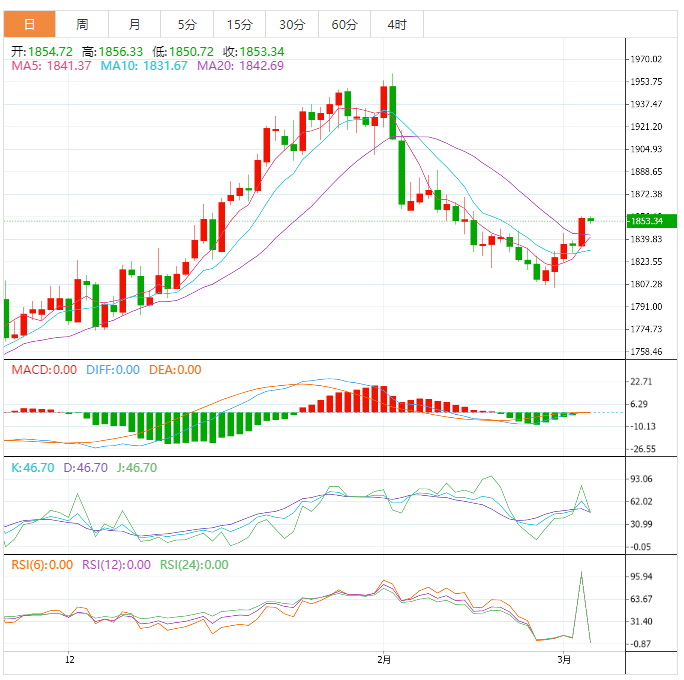684x680 pixels.
Task: Click the RSI(6) indicator label
Action: 43,564
